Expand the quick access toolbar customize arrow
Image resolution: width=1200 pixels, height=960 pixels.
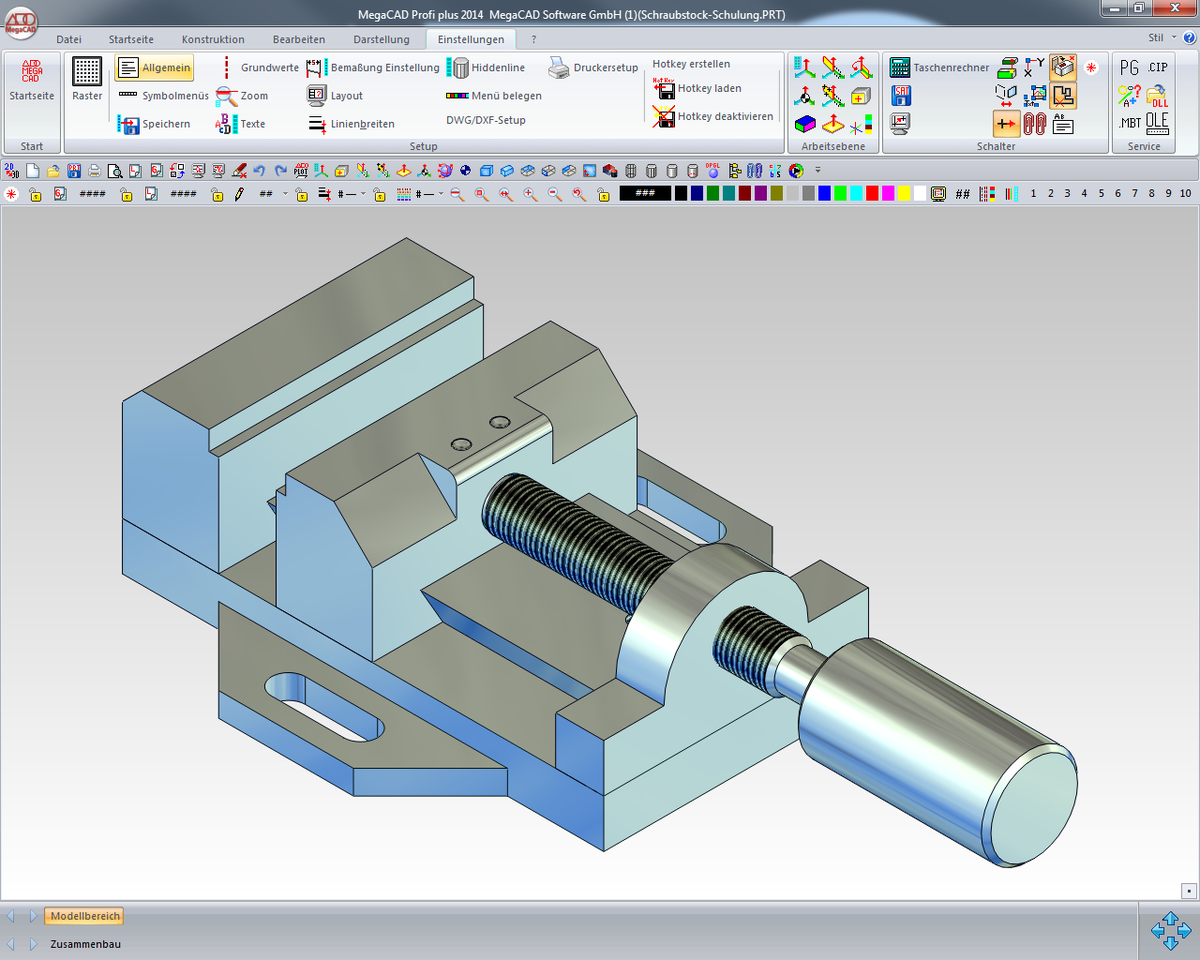coord(817,170)
